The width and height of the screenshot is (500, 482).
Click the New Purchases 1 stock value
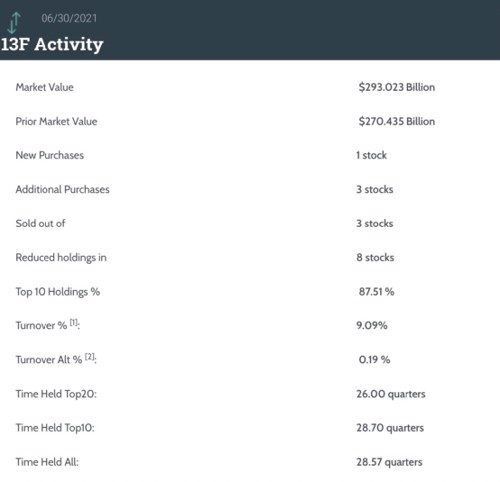coord(371,155)
